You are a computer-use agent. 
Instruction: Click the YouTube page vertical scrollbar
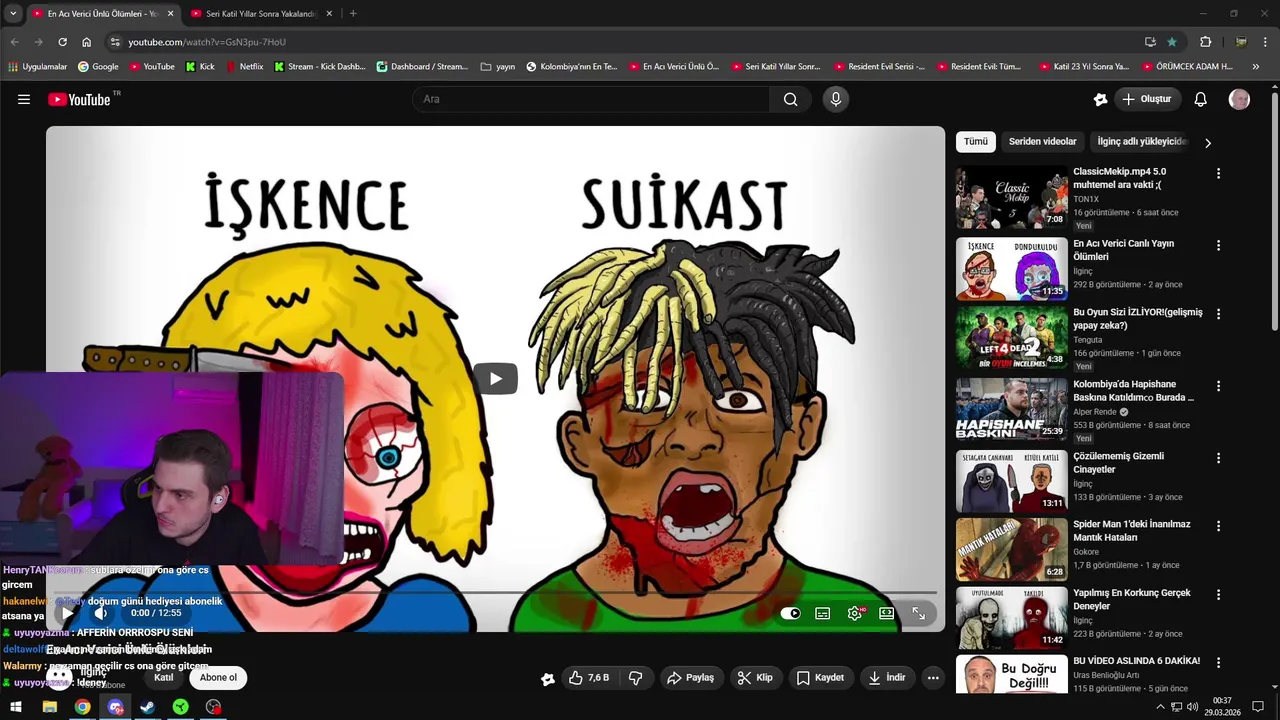pos(1274,210)
